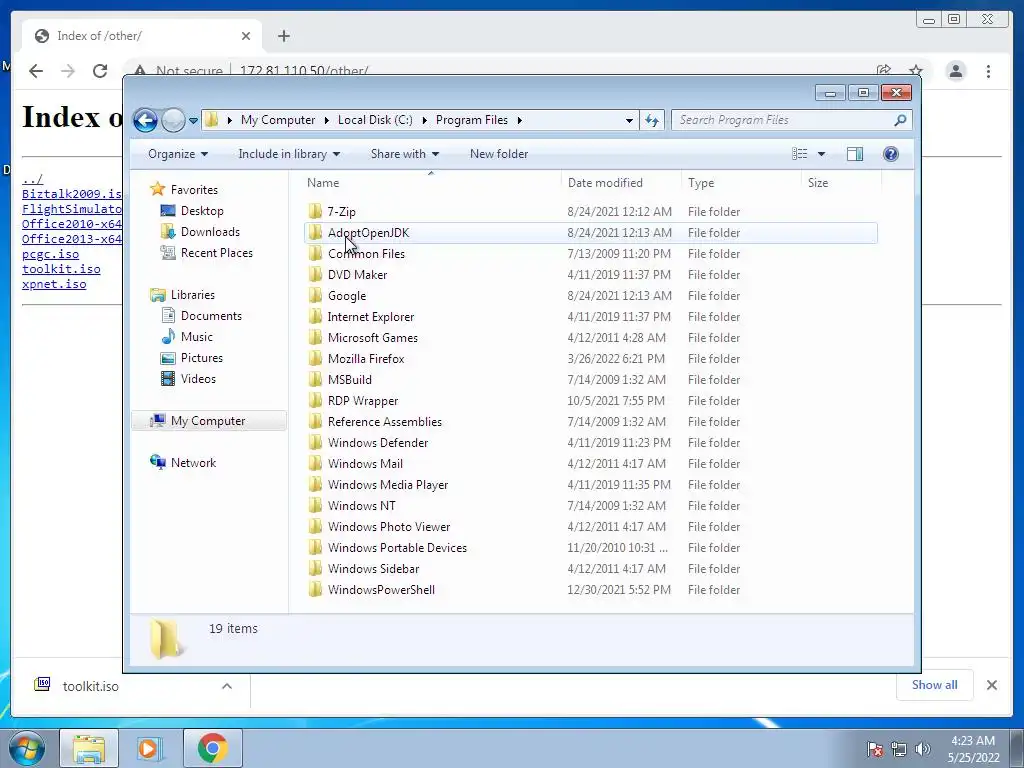Open Desktop in Favorites
This screenshot has width=1024, height=768.
pos(202,211)
